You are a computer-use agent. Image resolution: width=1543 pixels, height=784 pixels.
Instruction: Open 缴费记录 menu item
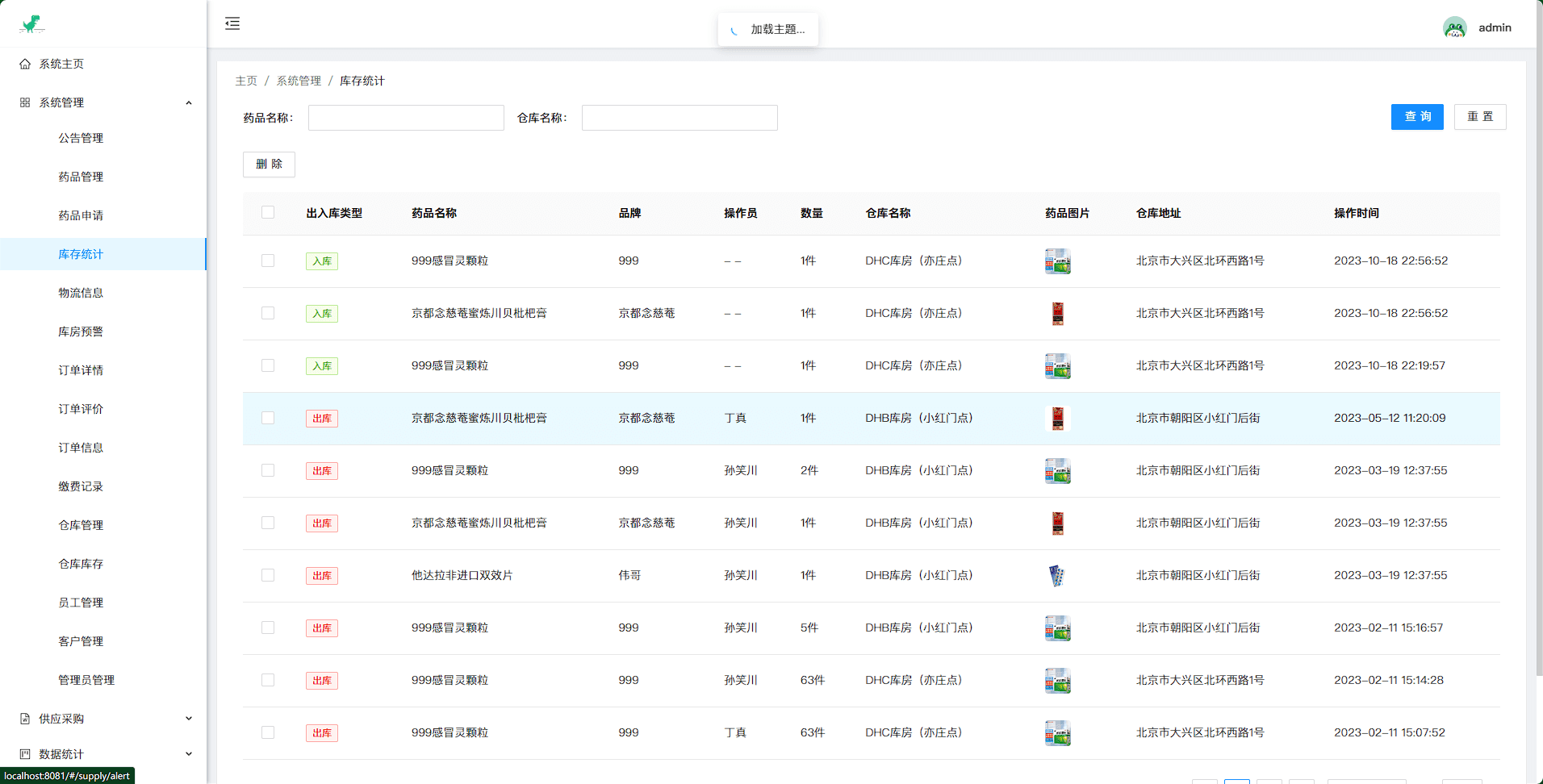click(103, 486)
